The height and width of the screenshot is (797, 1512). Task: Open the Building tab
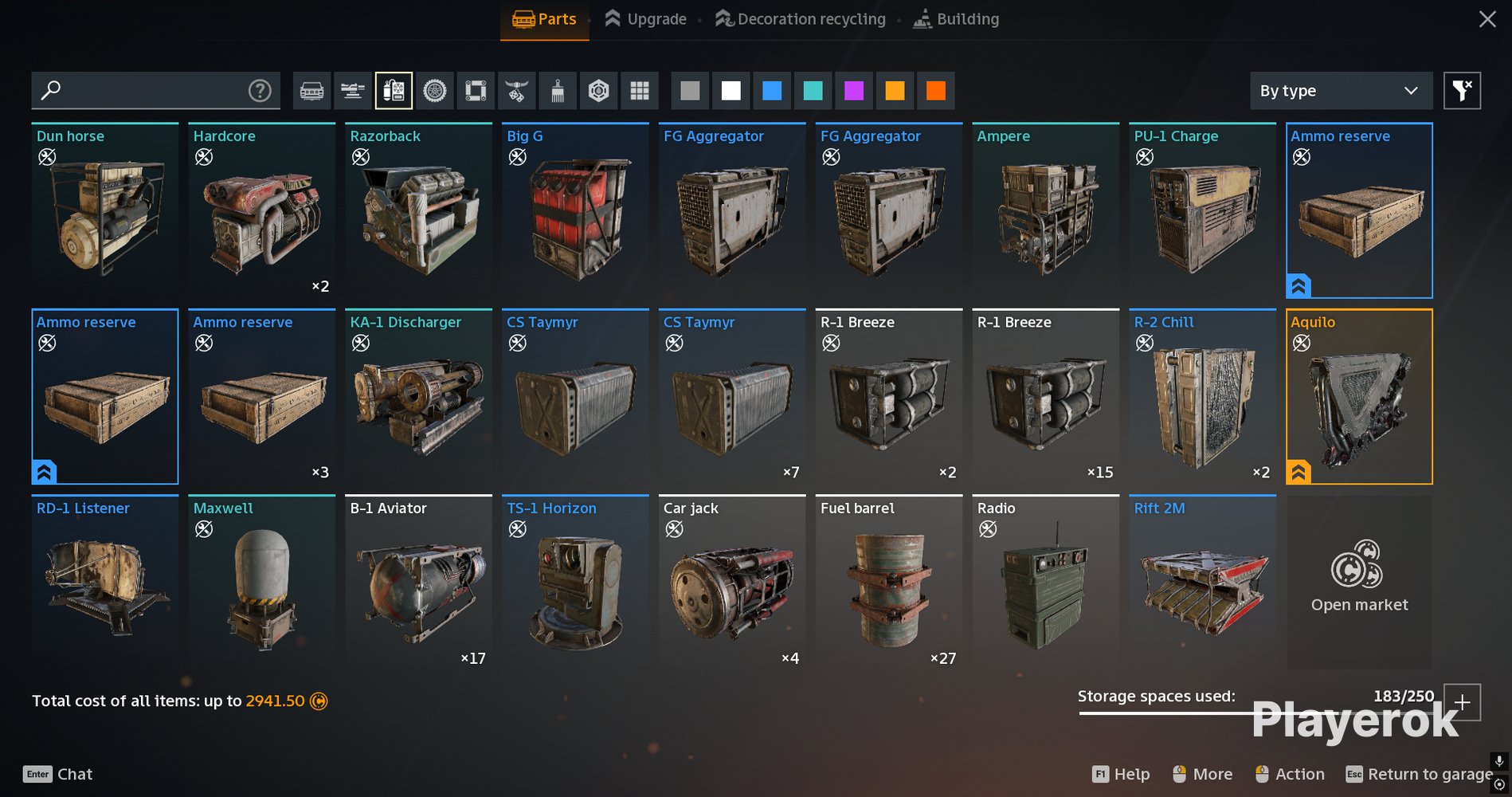[956, 19]
